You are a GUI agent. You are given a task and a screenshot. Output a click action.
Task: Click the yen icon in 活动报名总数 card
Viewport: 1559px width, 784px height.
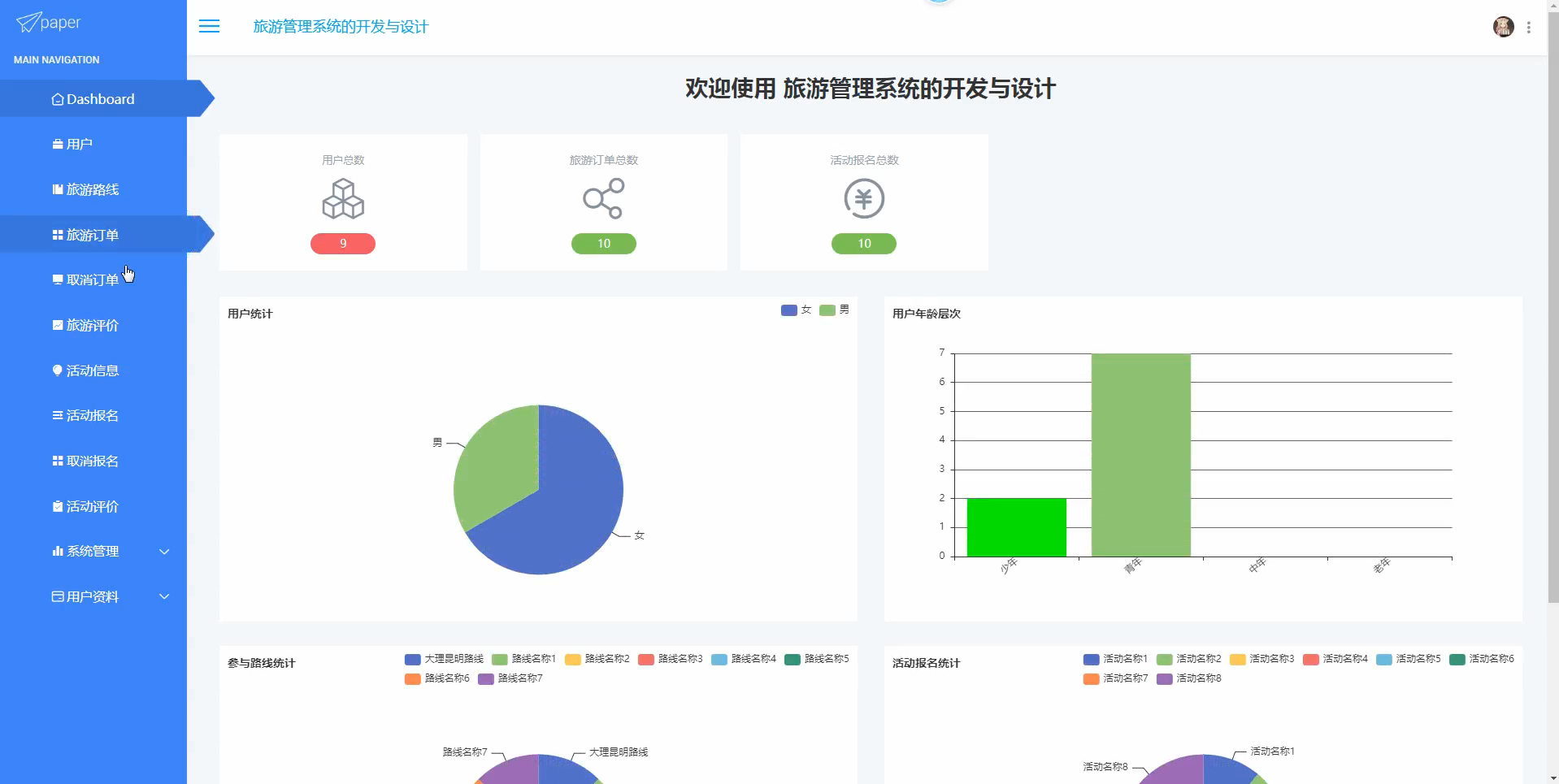pyautogui.click(x=864, y=199)
